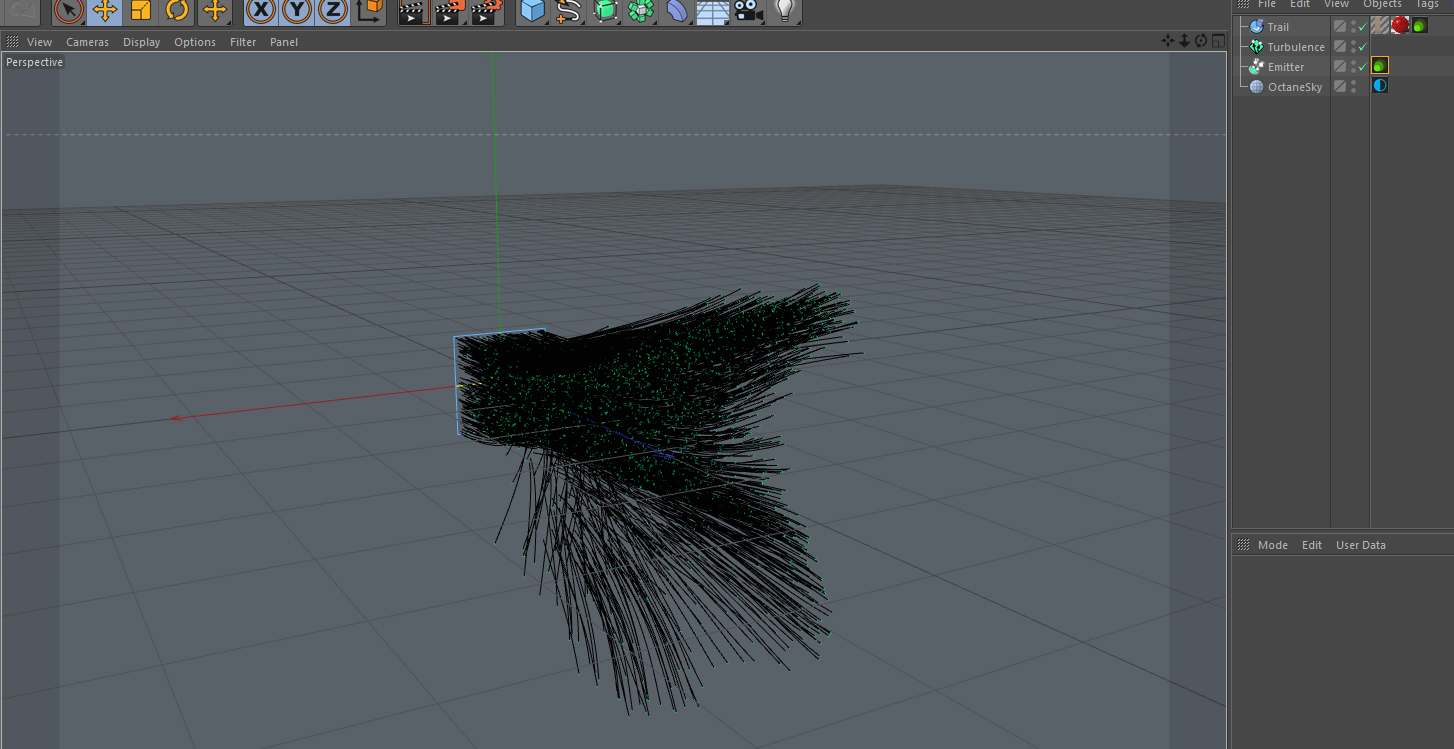Image resolution: width=1454 pixels, height=749 pixels.
Task: Toggle the Trail enable checkmark
Action: point(1362,27)
